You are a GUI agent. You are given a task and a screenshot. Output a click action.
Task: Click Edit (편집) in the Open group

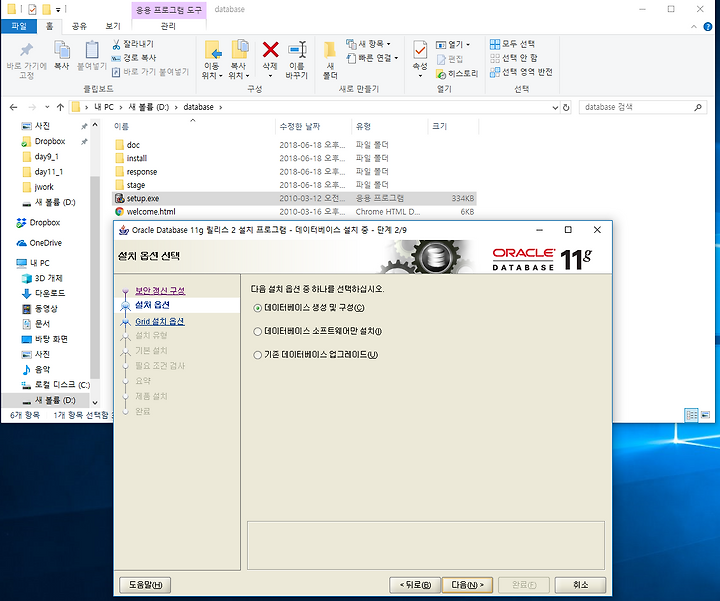click(x=450, y=59)
